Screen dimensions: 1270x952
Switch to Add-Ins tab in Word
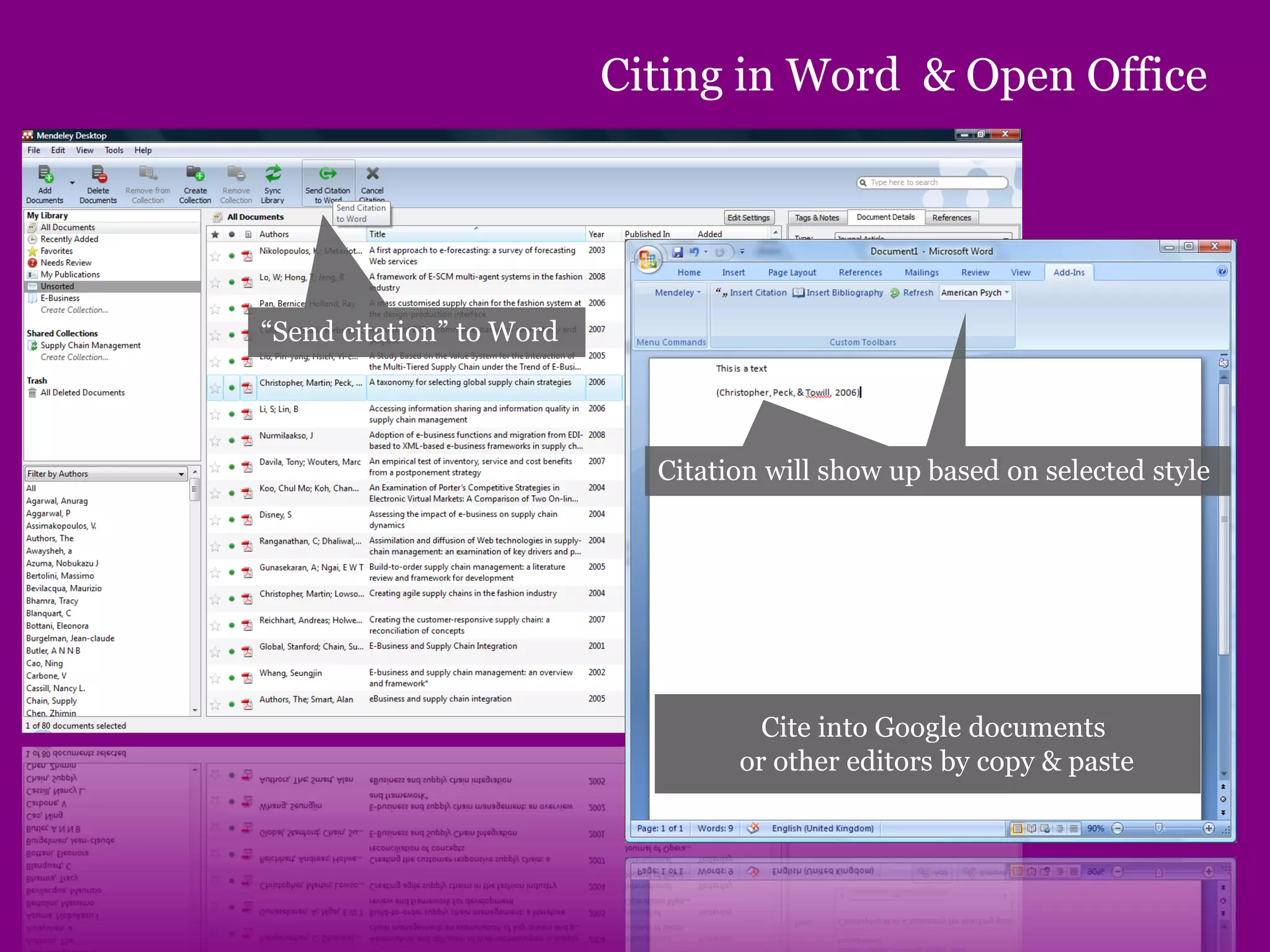(x=1069, y=272)
